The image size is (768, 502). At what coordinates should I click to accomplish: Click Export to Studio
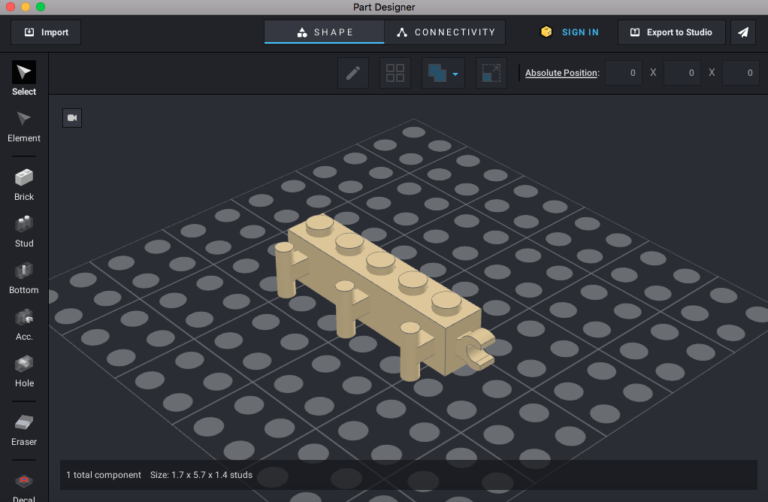pos(671,32)
